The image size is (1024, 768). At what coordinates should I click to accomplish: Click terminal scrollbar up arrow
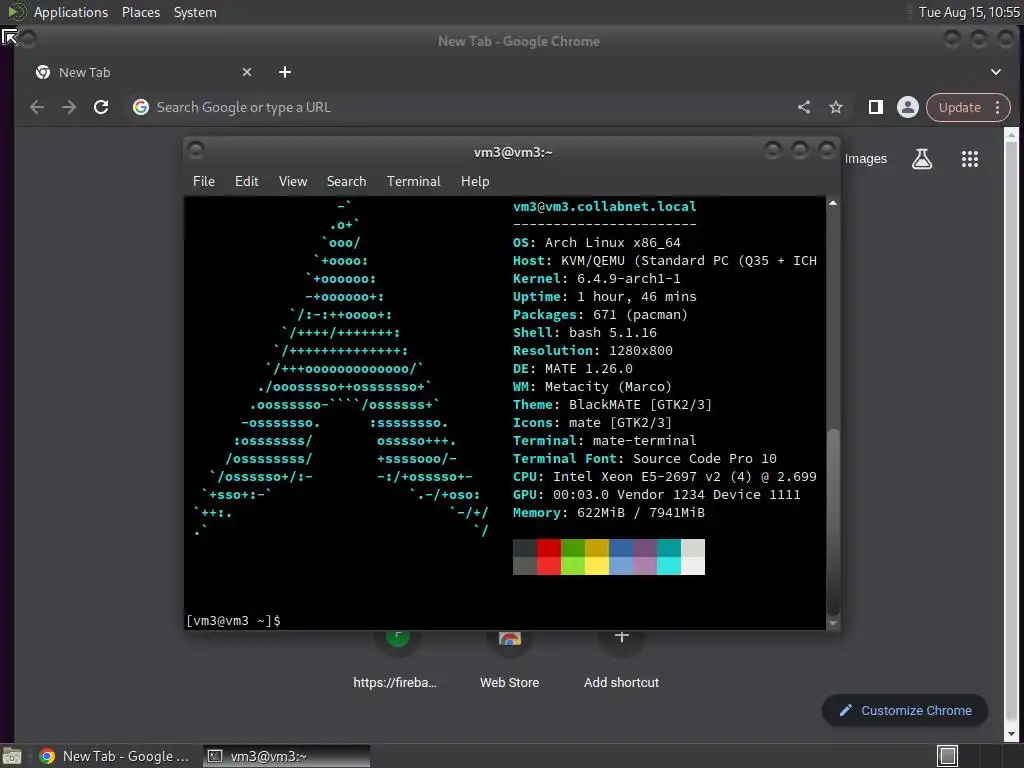833,203
